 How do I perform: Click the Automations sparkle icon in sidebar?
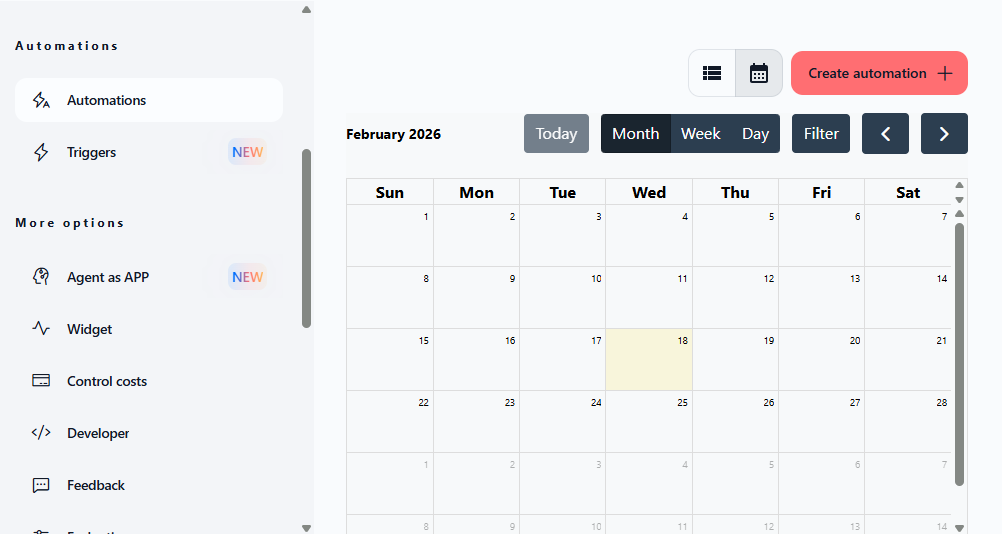pyautogui.click(x=41, y=100)
